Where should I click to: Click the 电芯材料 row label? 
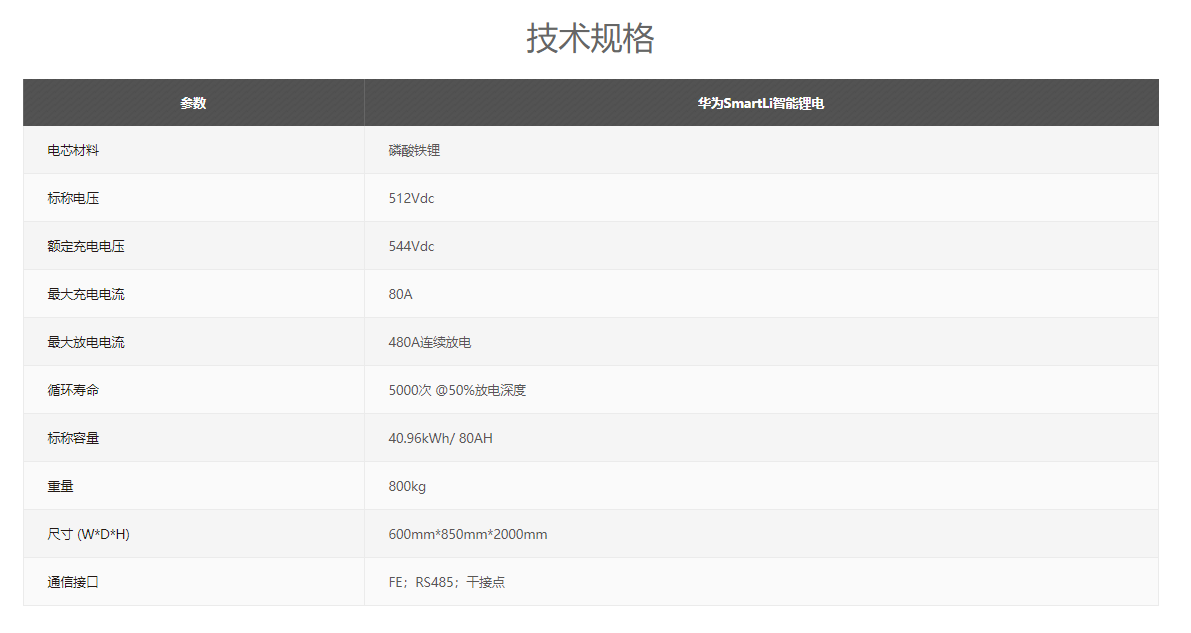73,150
